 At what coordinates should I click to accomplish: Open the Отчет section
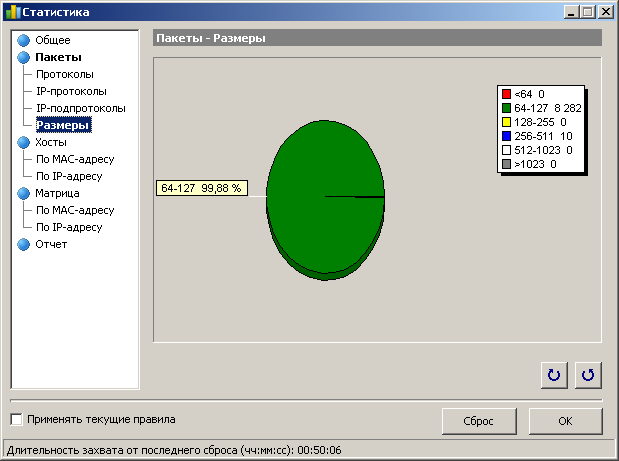coord(51,244)
